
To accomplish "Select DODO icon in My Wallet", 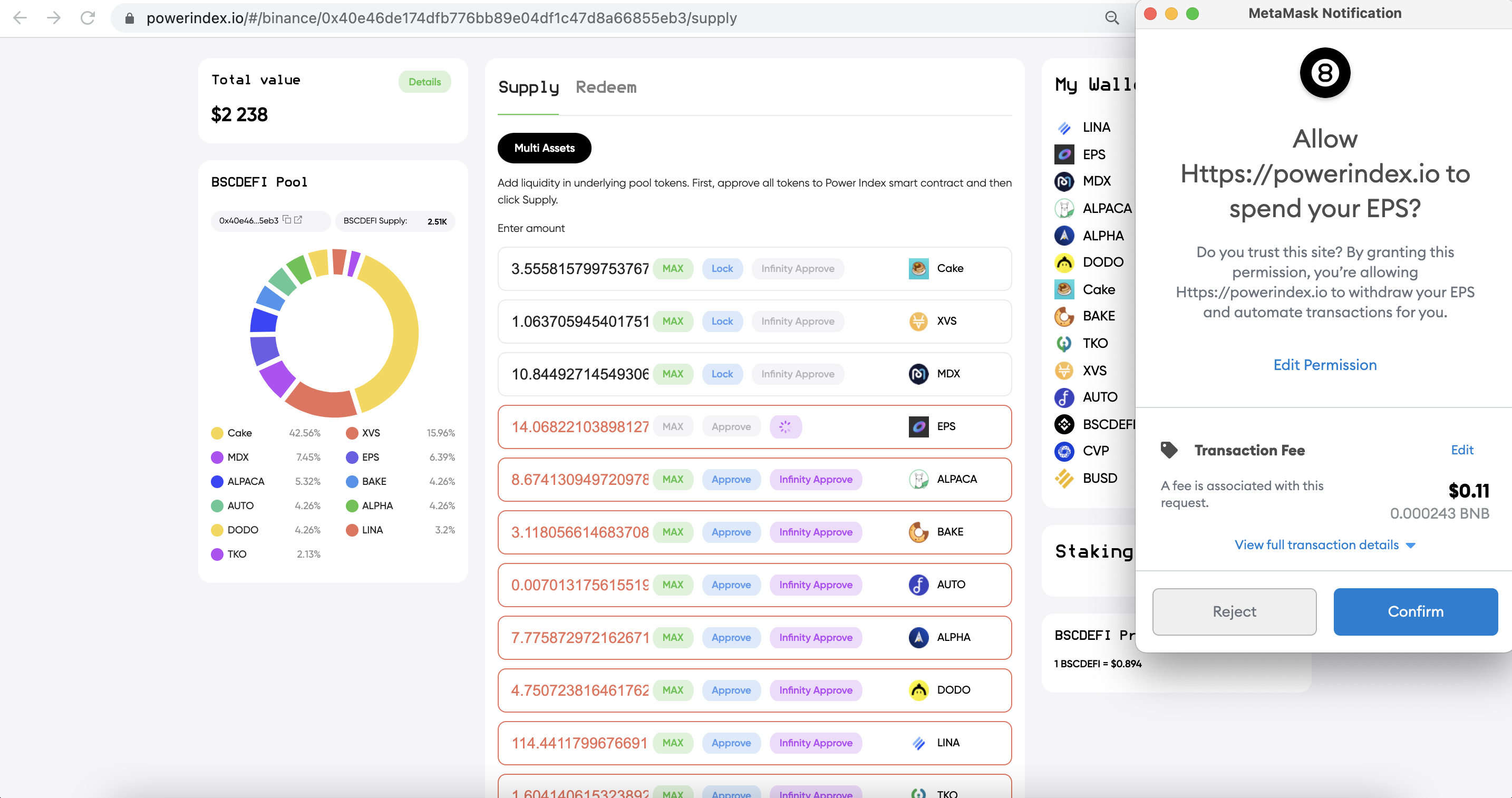I will [x=1063, y=262].
